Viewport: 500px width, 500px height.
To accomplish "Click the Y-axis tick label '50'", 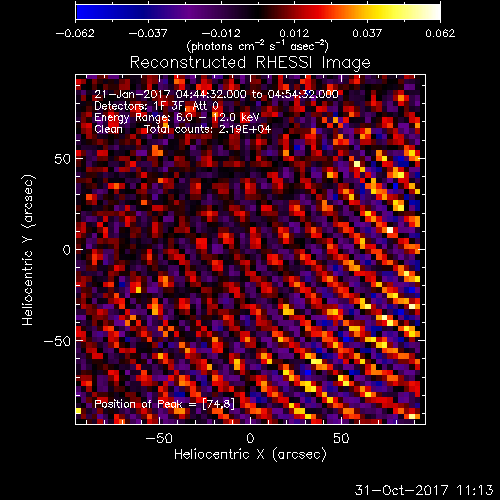I will click(63, 159).
